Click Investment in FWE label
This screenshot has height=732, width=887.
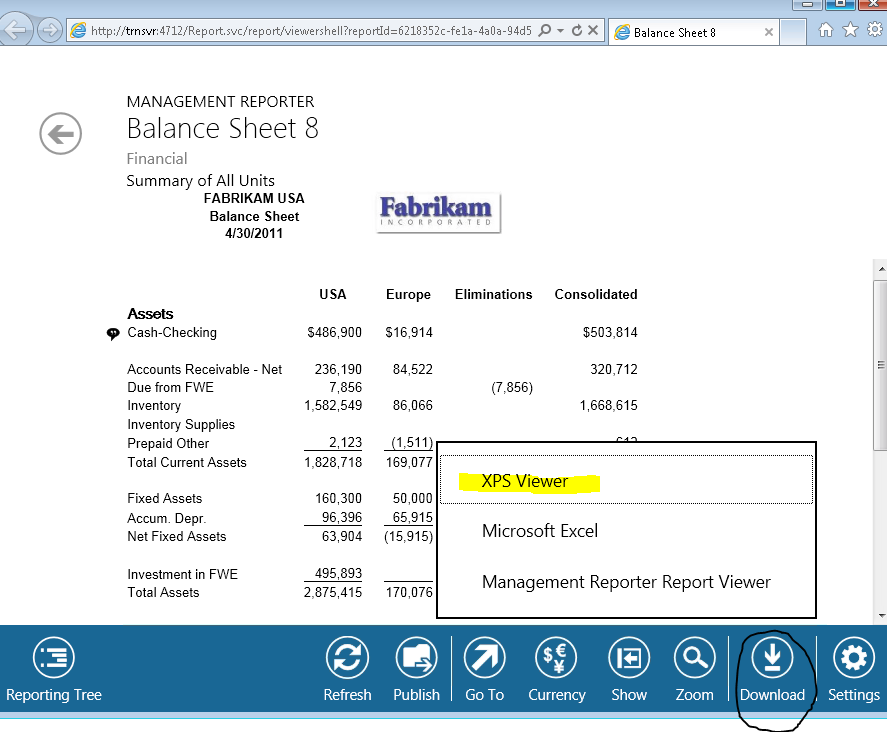click(182, 574)
